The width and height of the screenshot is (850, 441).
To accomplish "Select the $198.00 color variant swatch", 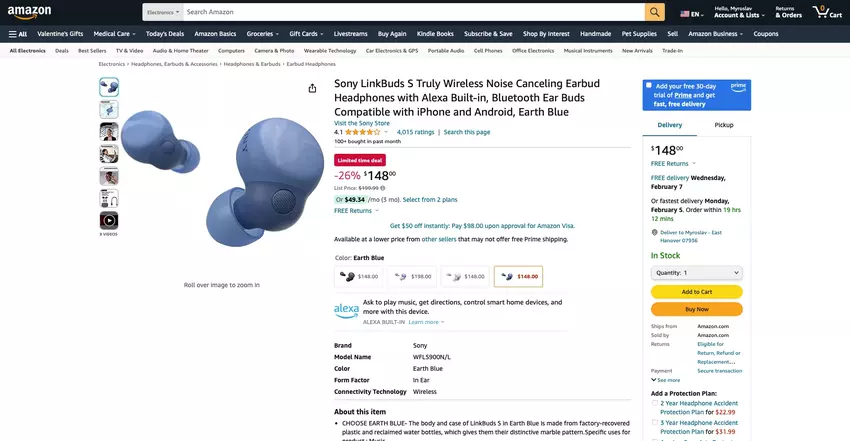I will coord(412,276).
